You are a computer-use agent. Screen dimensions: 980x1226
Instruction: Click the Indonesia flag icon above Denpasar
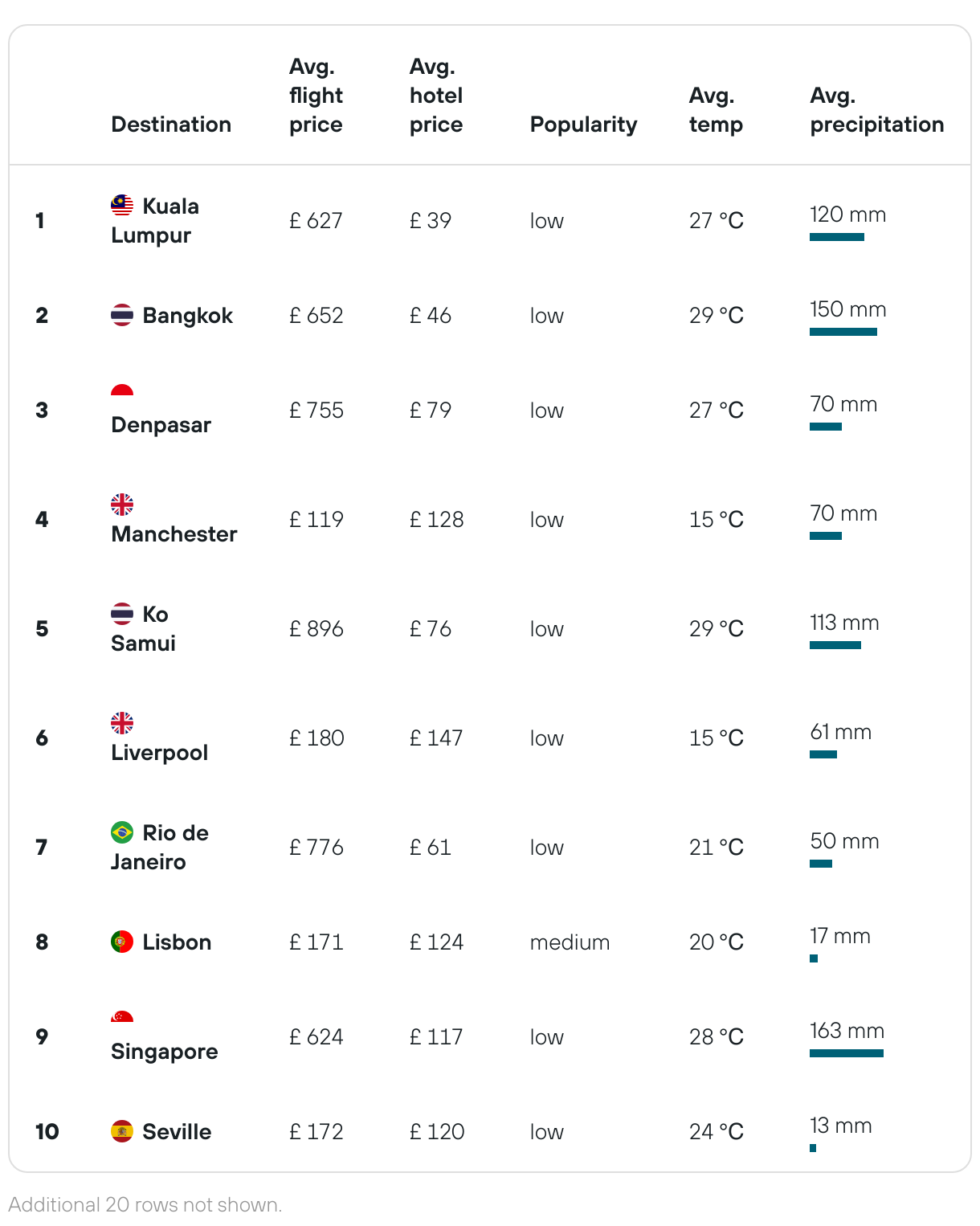point(122,390)
